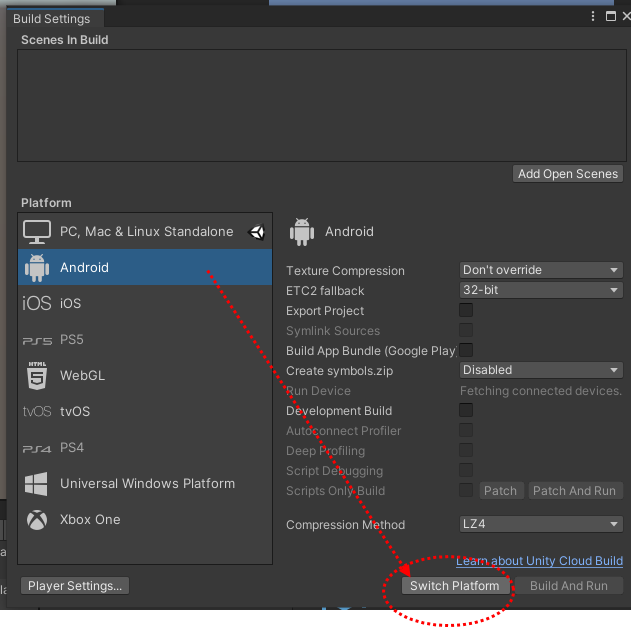Click the large Android icon in the settings header
The image size is (631, 627).
(x=302, y=232)
